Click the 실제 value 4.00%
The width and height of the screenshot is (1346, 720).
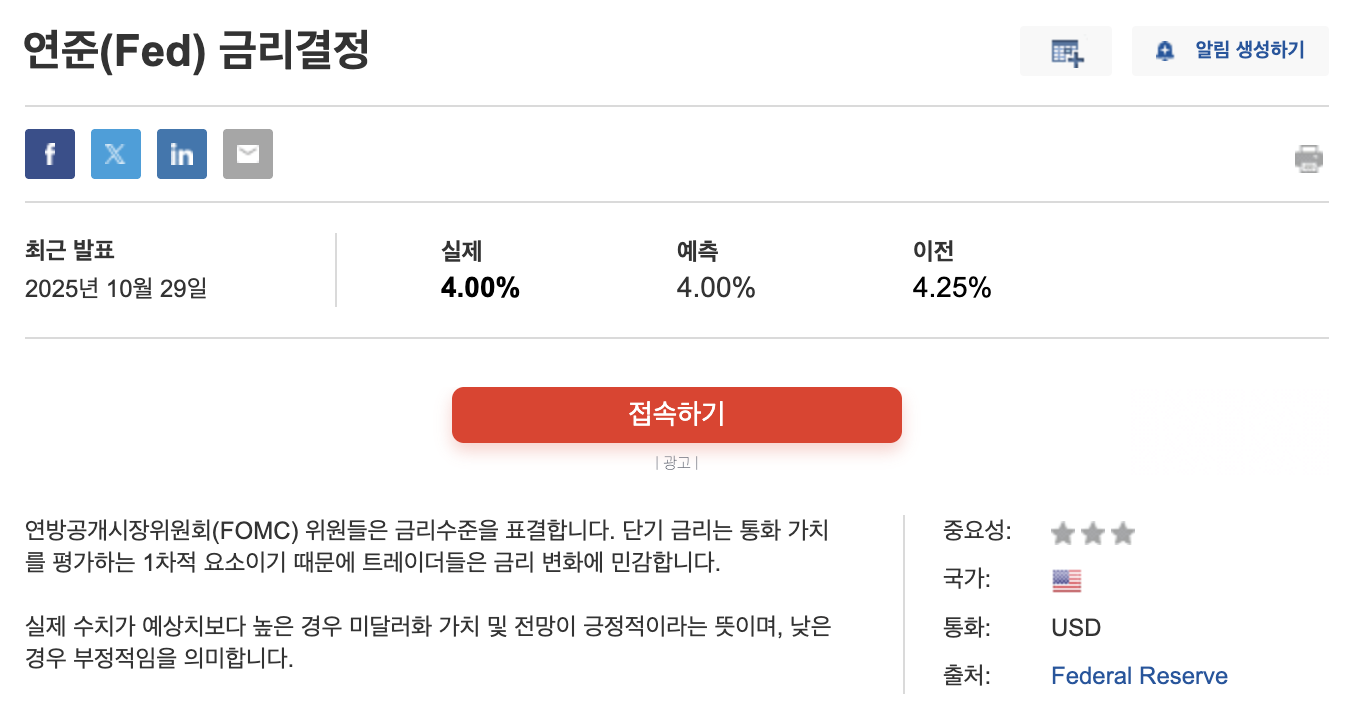point(480,289)
